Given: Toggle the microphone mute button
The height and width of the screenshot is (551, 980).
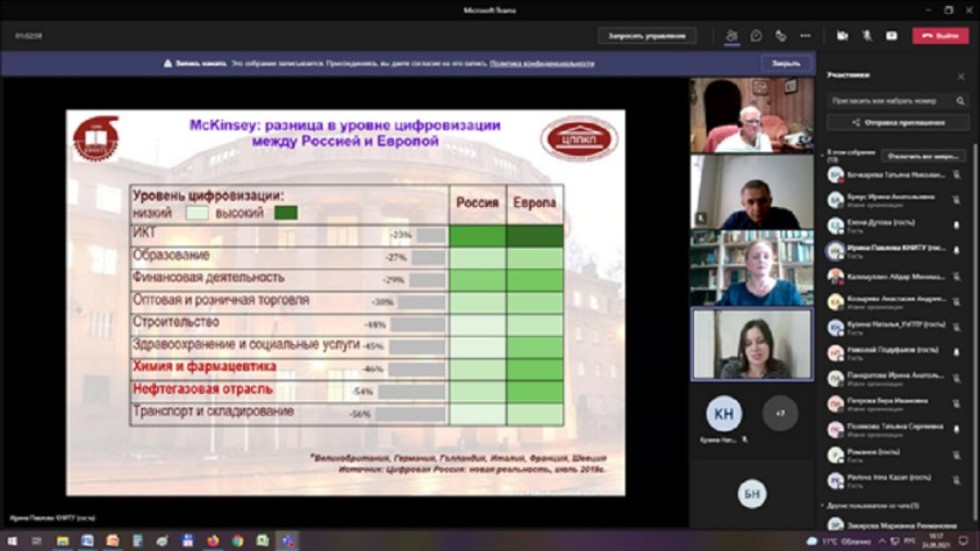Looking at the screenshot, I should tap(867, 36).
